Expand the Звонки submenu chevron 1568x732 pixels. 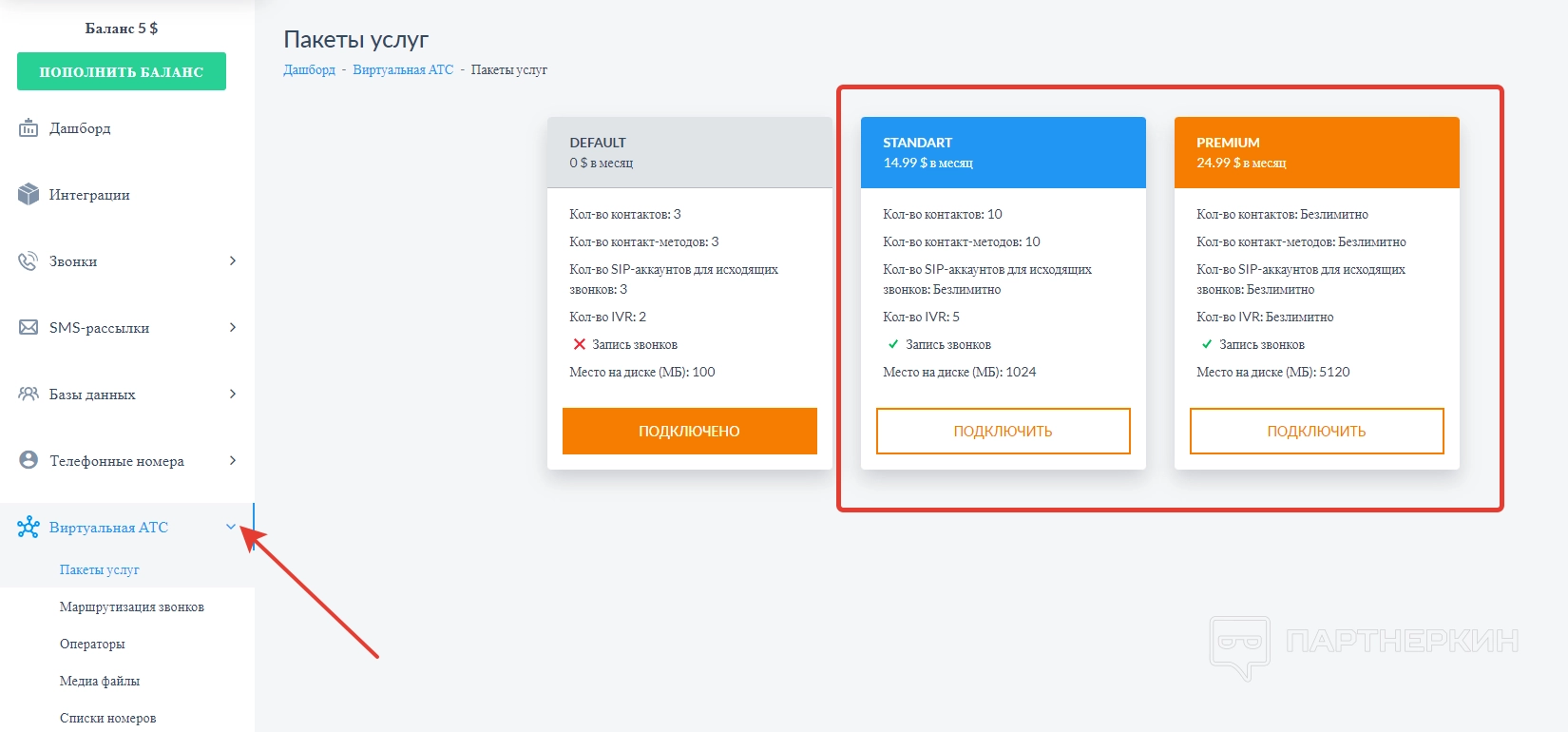coord(233,260)
